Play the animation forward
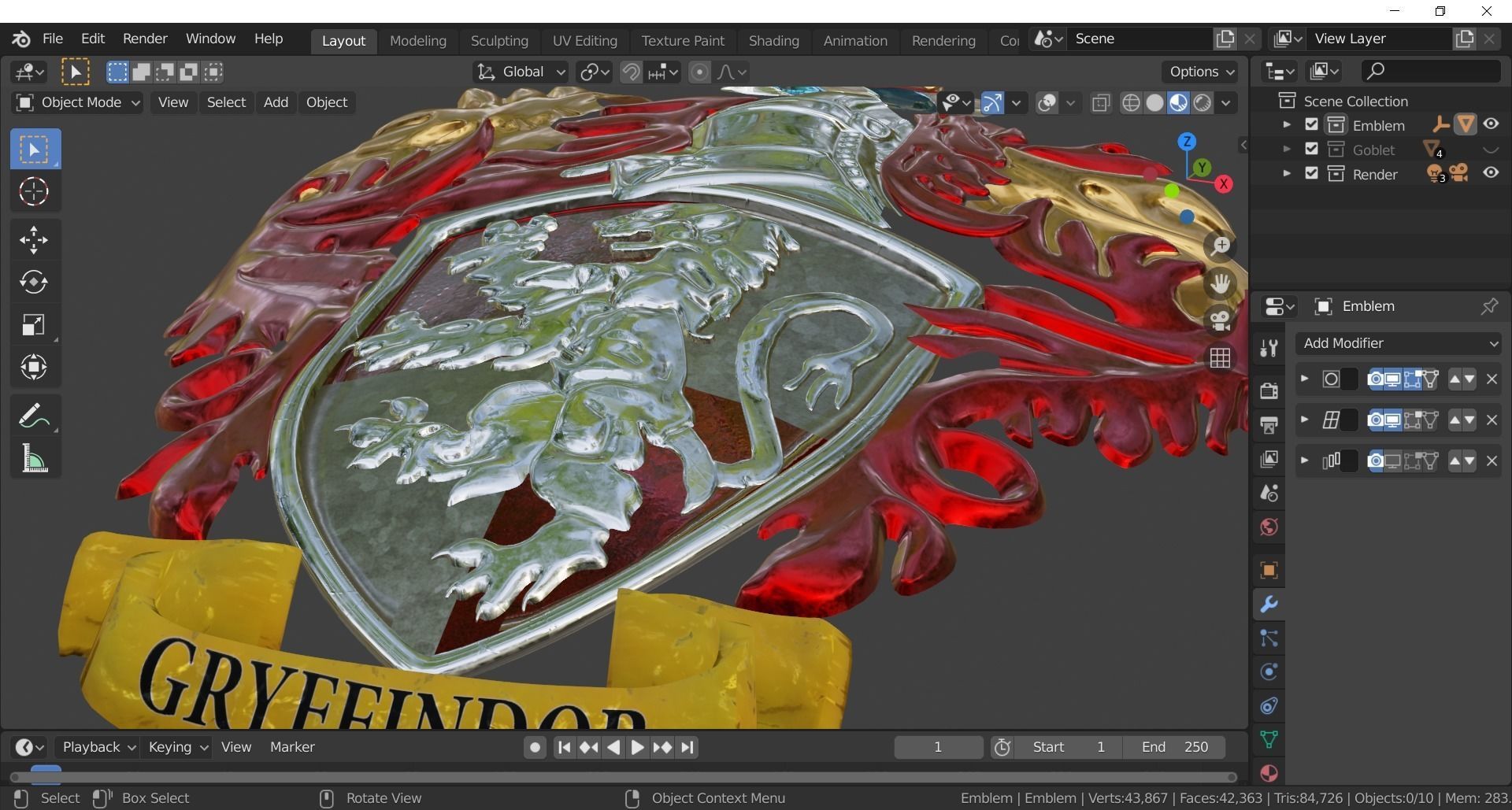1512x810 pixels. (x=637, y=747)
